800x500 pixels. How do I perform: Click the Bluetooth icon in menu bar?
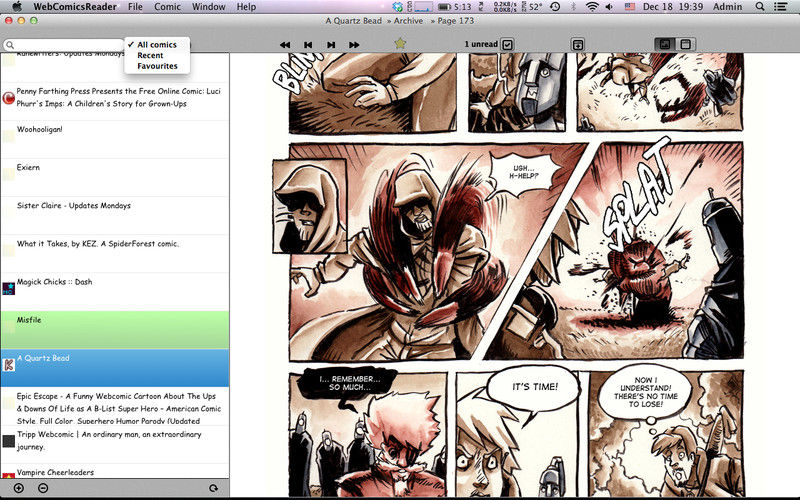573,7
